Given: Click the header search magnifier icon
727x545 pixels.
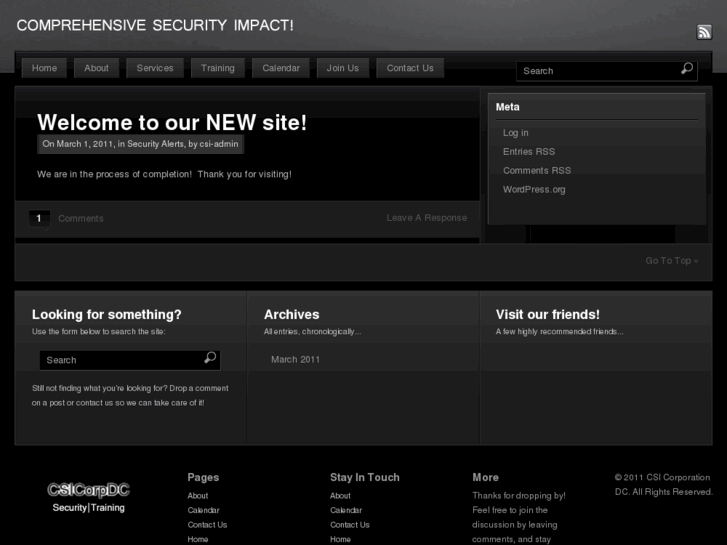Looking at the screenshot, I should [687, 69].
